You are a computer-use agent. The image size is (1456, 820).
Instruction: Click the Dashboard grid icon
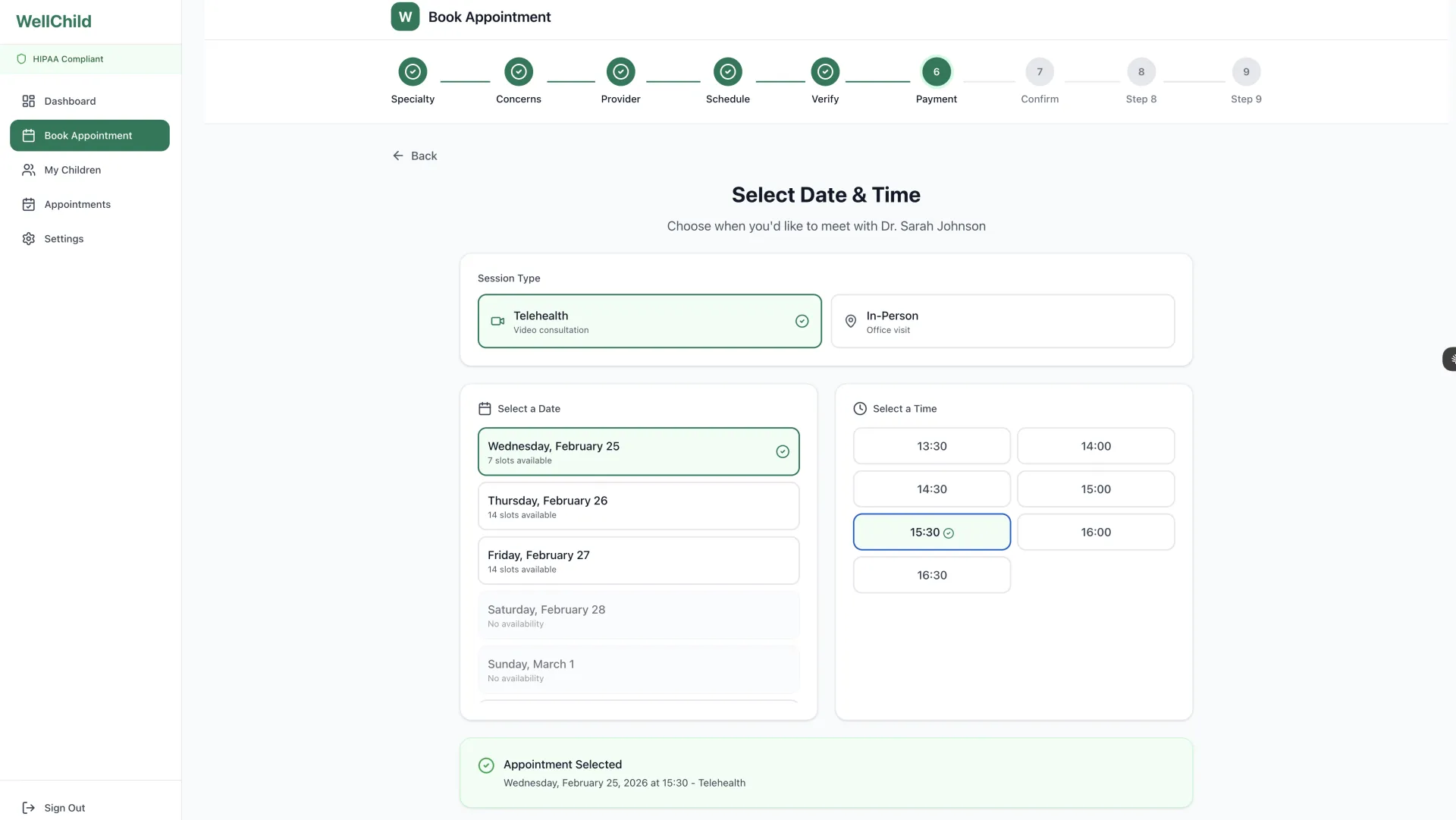click(29, 101)
